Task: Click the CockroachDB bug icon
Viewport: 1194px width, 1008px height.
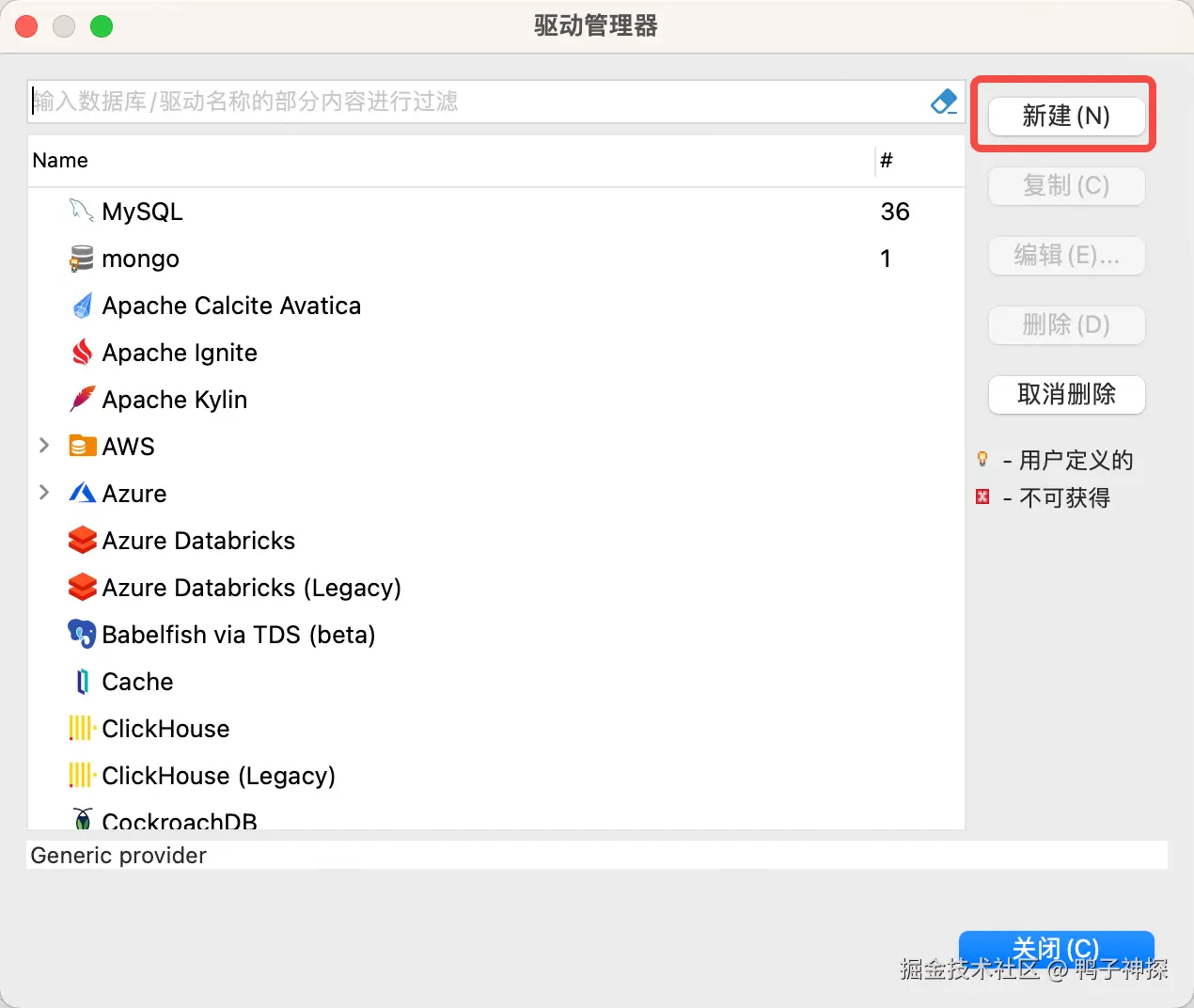Action: [x=83, y=819]
